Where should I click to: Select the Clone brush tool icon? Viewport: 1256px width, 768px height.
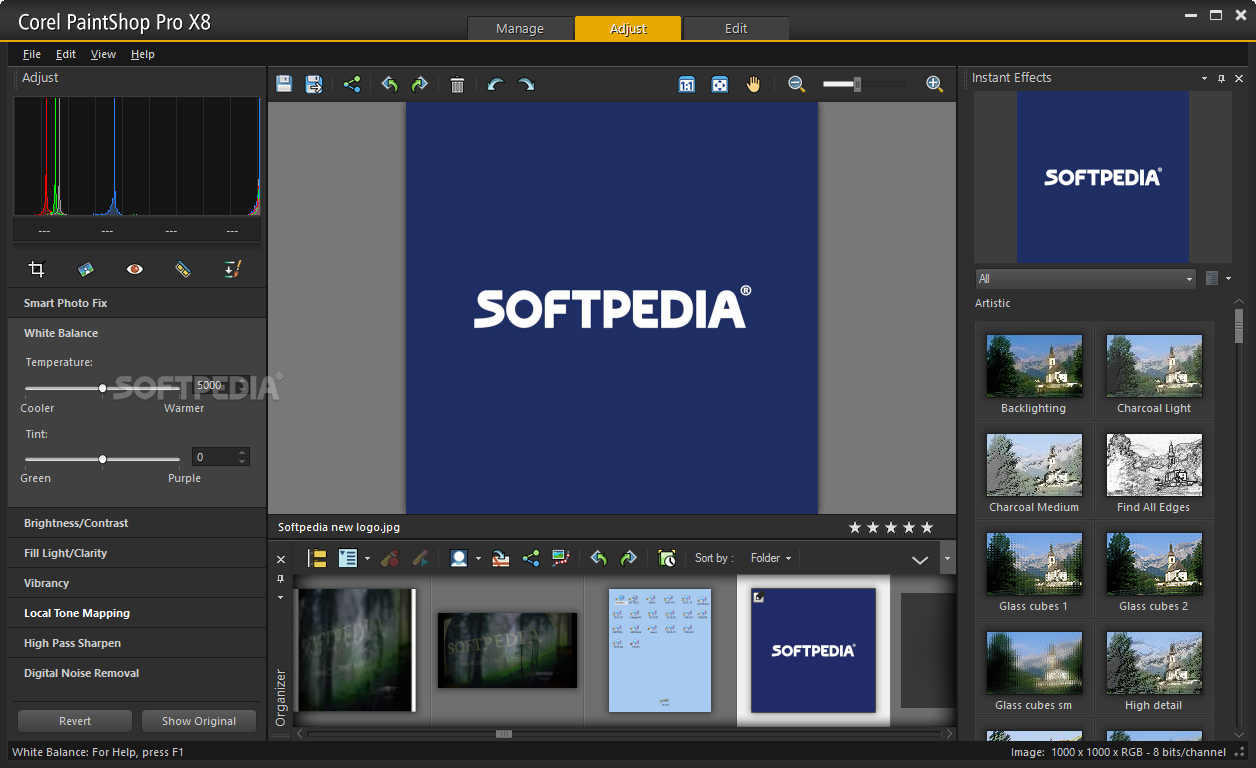[232, 268]
